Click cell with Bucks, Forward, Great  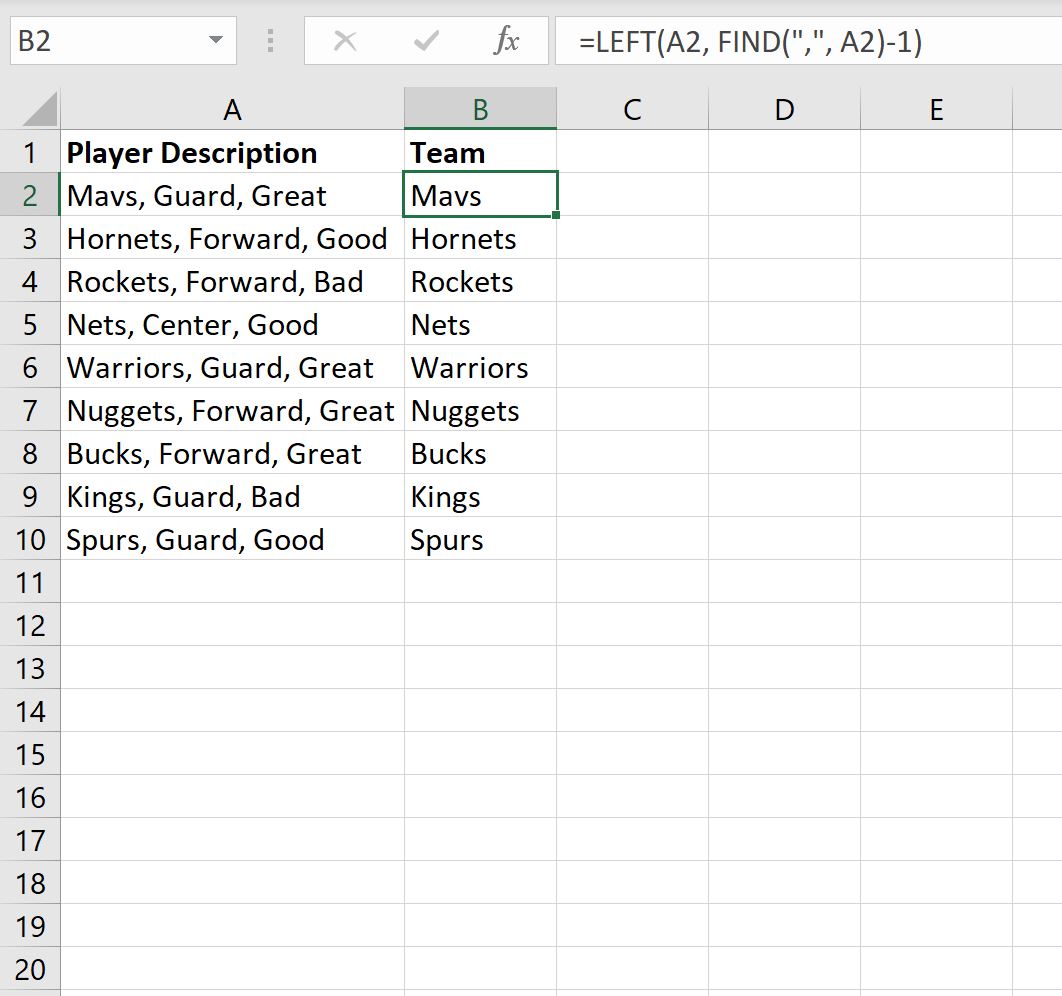232,453
